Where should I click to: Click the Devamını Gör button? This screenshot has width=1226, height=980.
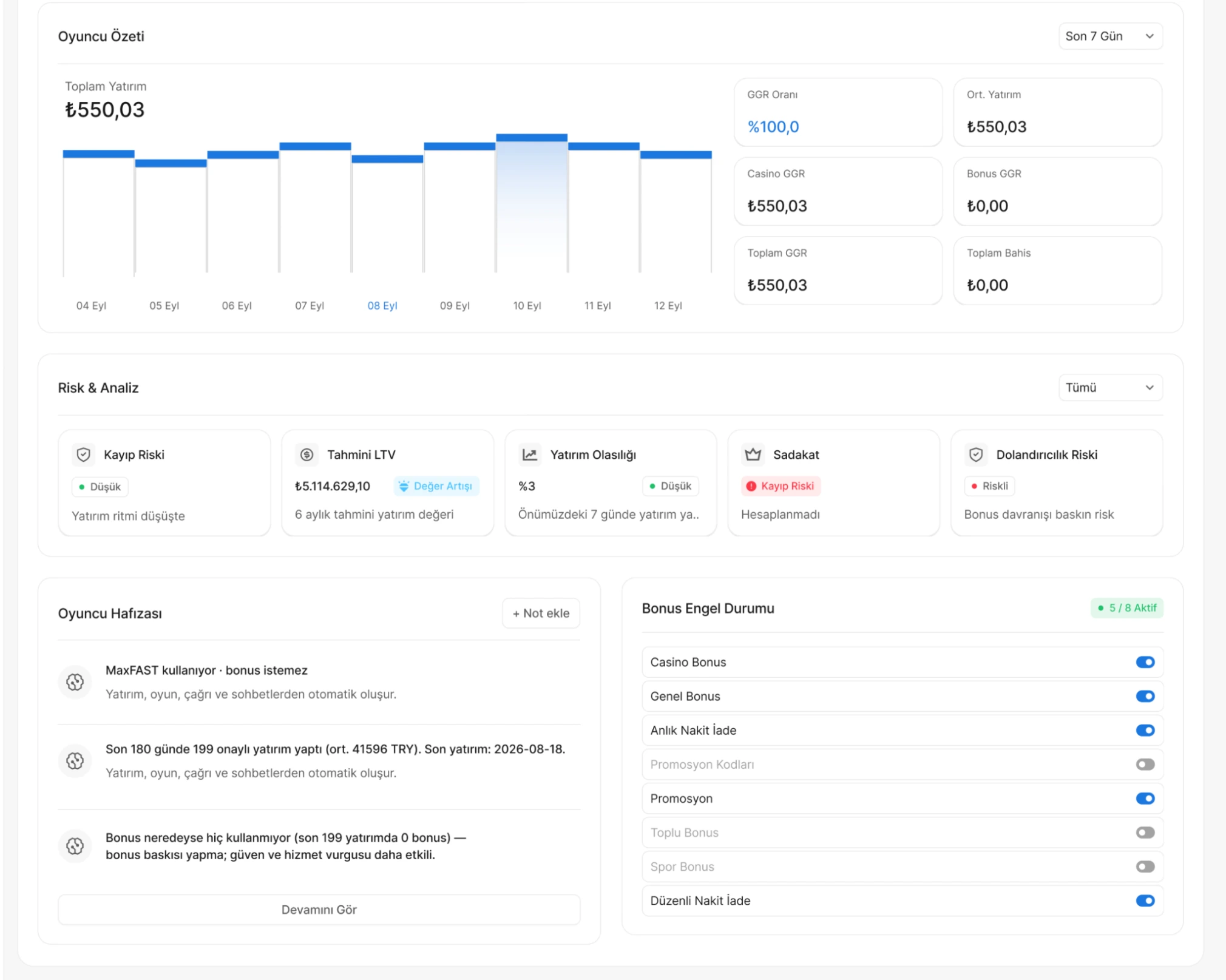point(319,910)
